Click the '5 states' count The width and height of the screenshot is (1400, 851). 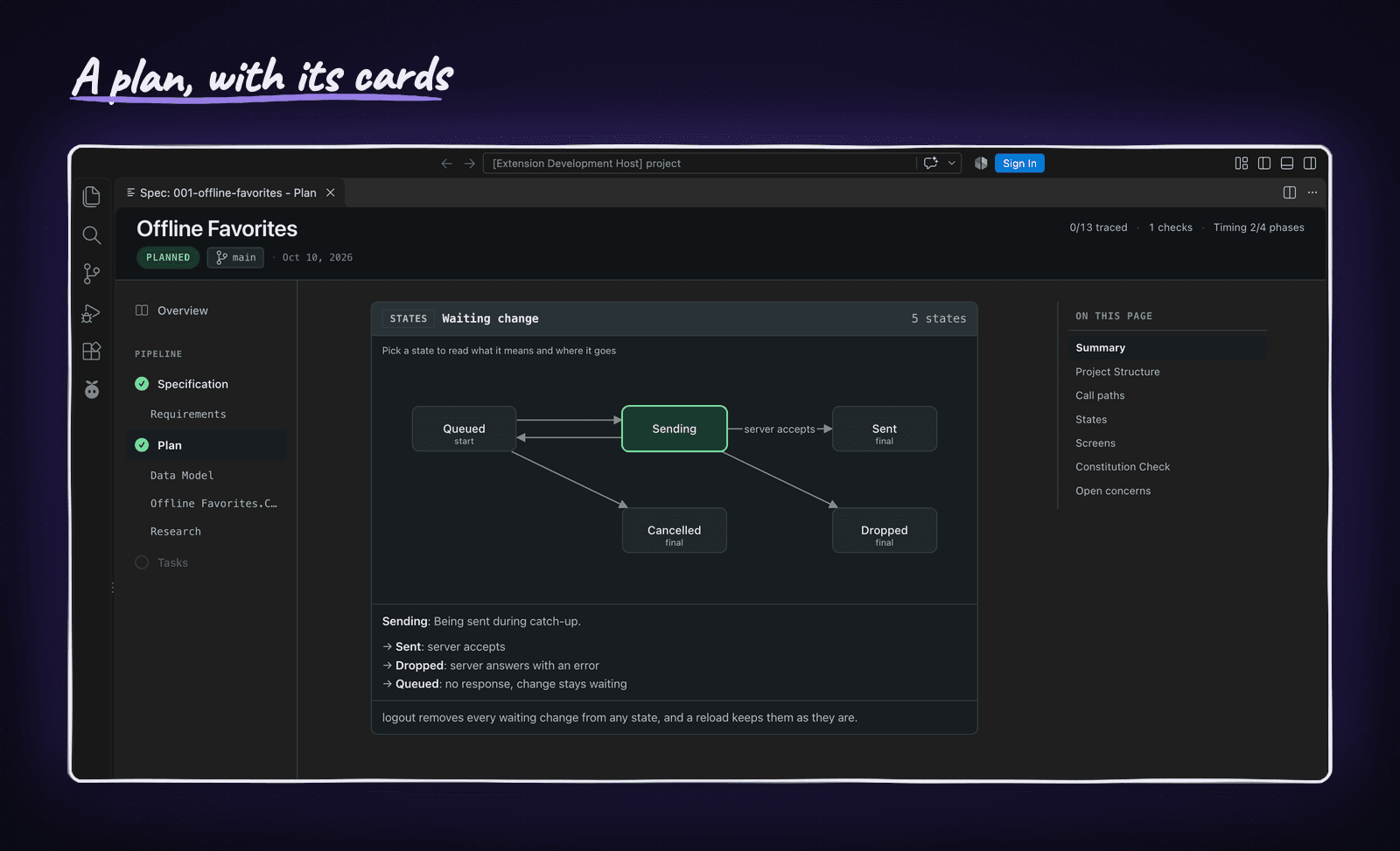point(939,319)
